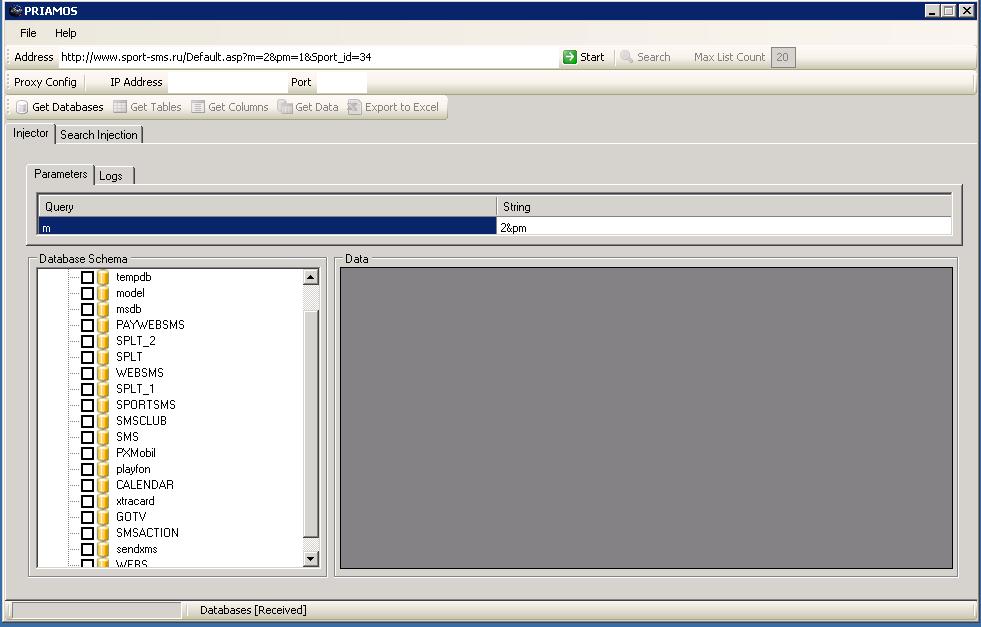
Task: Select the SMSACTION database name
Action: tap(148, 533)
